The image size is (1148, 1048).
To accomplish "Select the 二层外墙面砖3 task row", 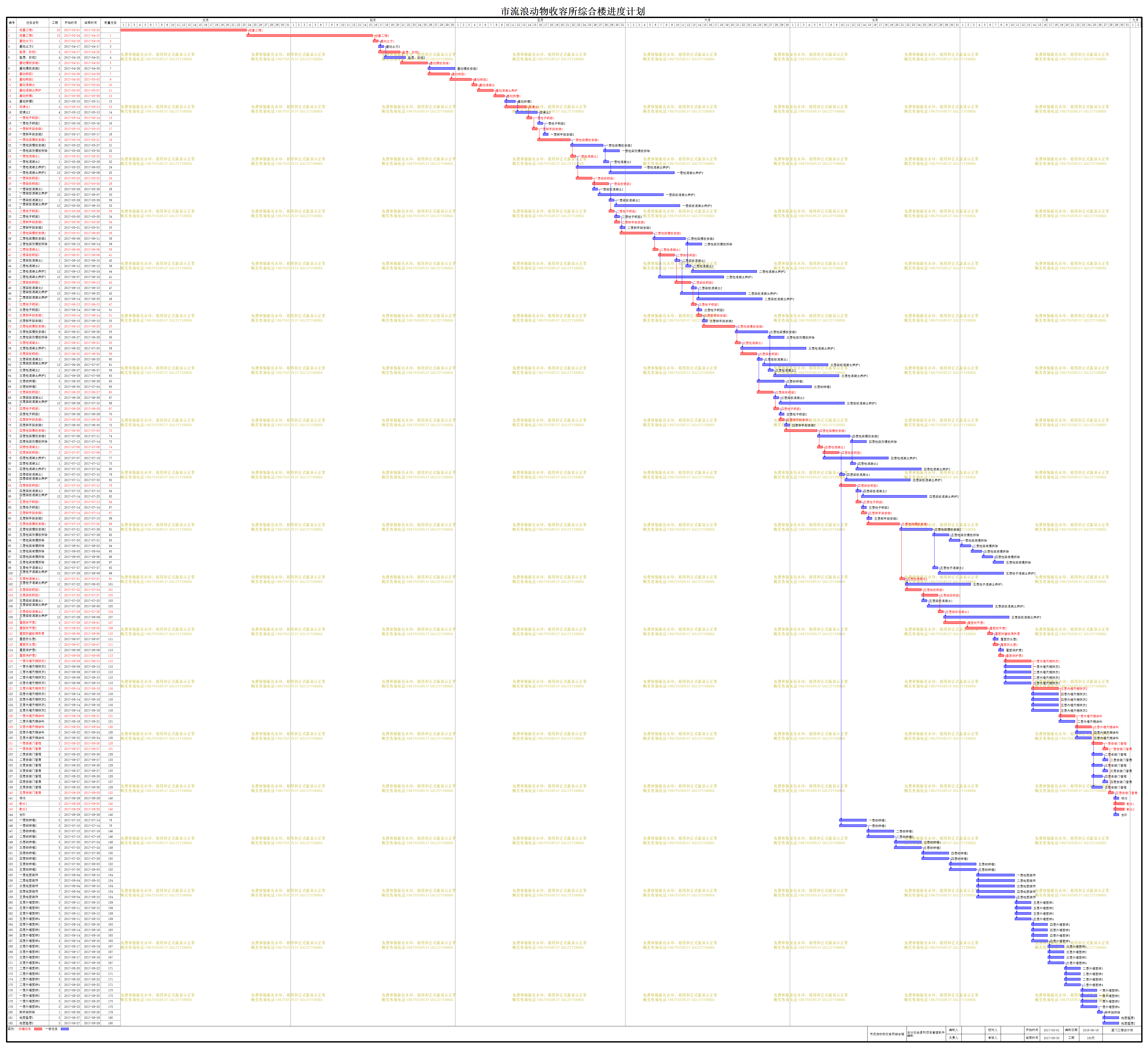I will click(x=63, y=979).
